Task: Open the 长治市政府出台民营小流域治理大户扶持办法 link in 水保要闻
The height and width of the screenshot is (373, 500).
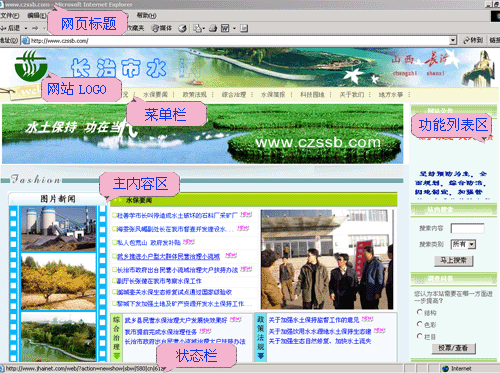Action: [x=177, y=270]
